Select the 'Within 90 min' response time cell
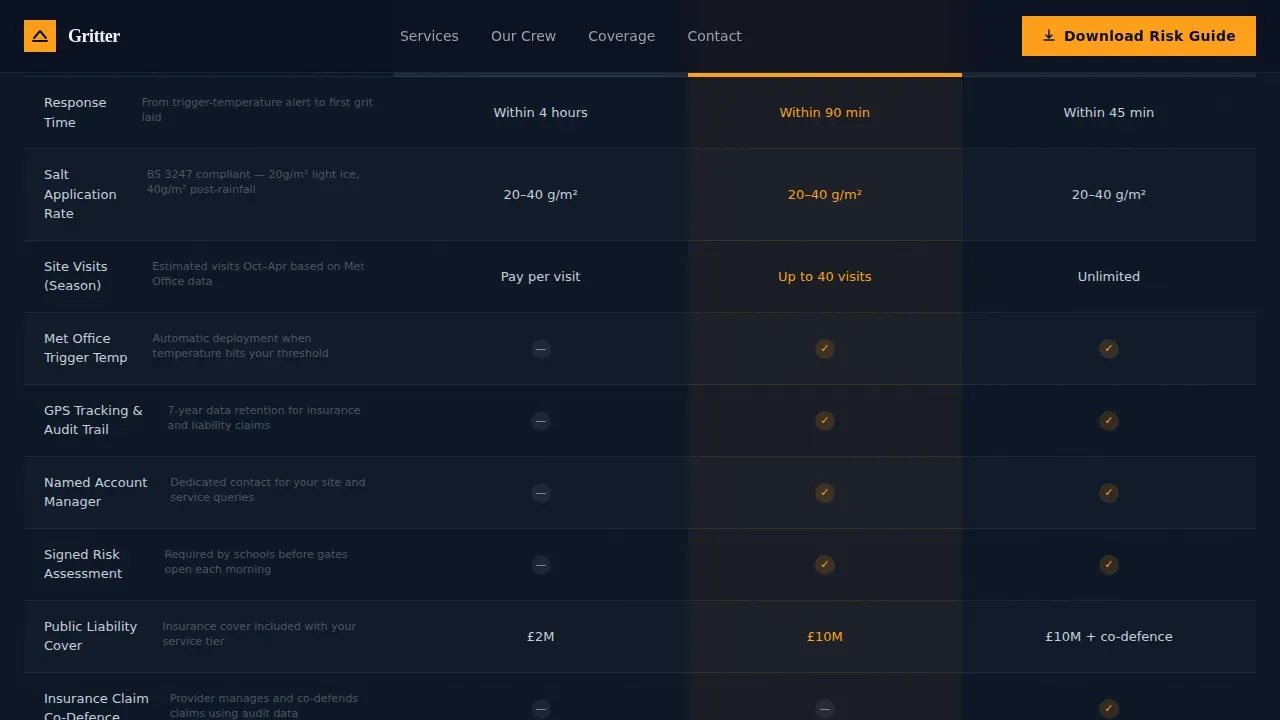 [x=825, y=113]
